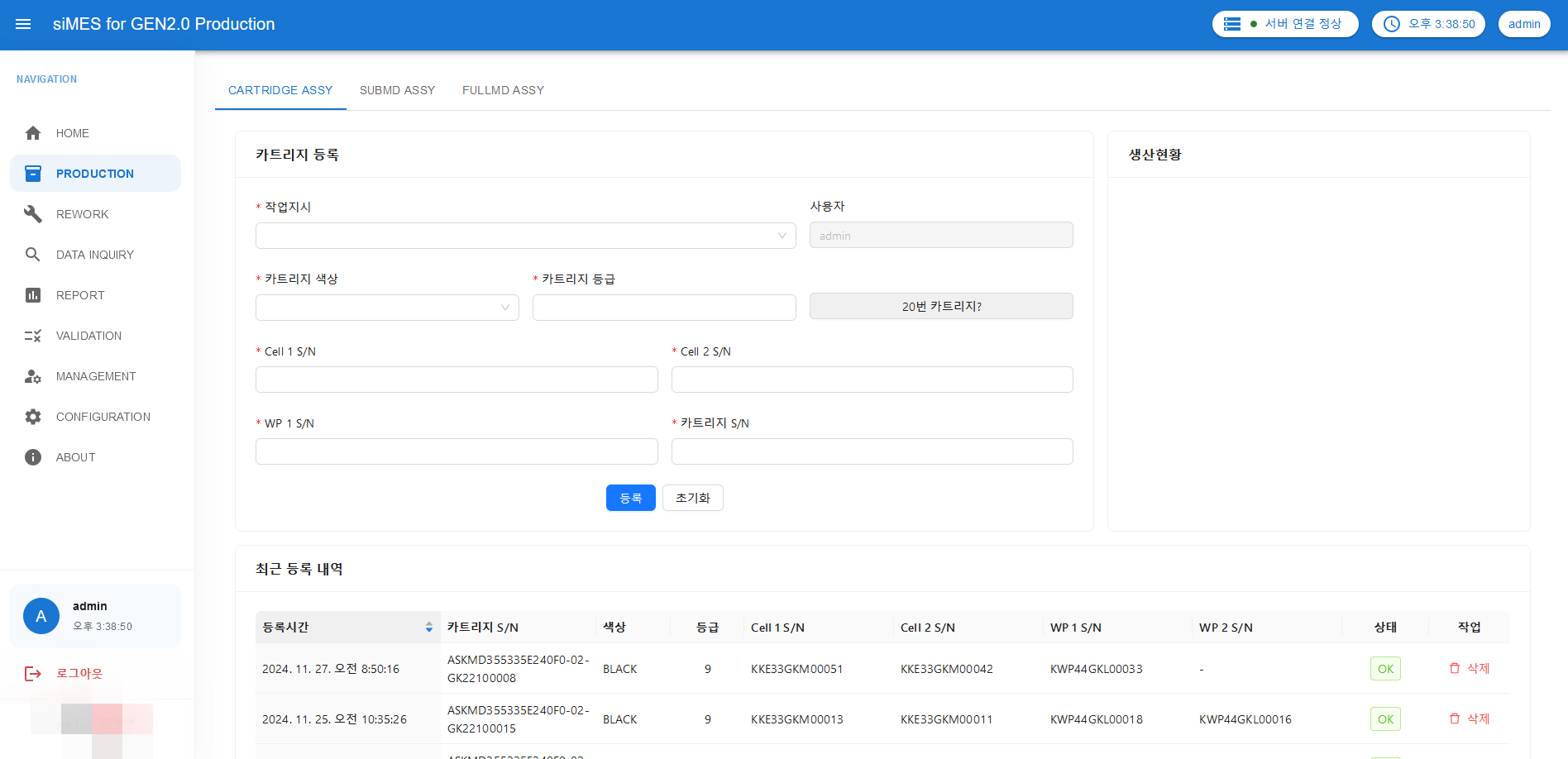The height and width of the screenshot is (759, 1568).
Task: Click cell KWP44GKL00033
Action: [1096, 669]
